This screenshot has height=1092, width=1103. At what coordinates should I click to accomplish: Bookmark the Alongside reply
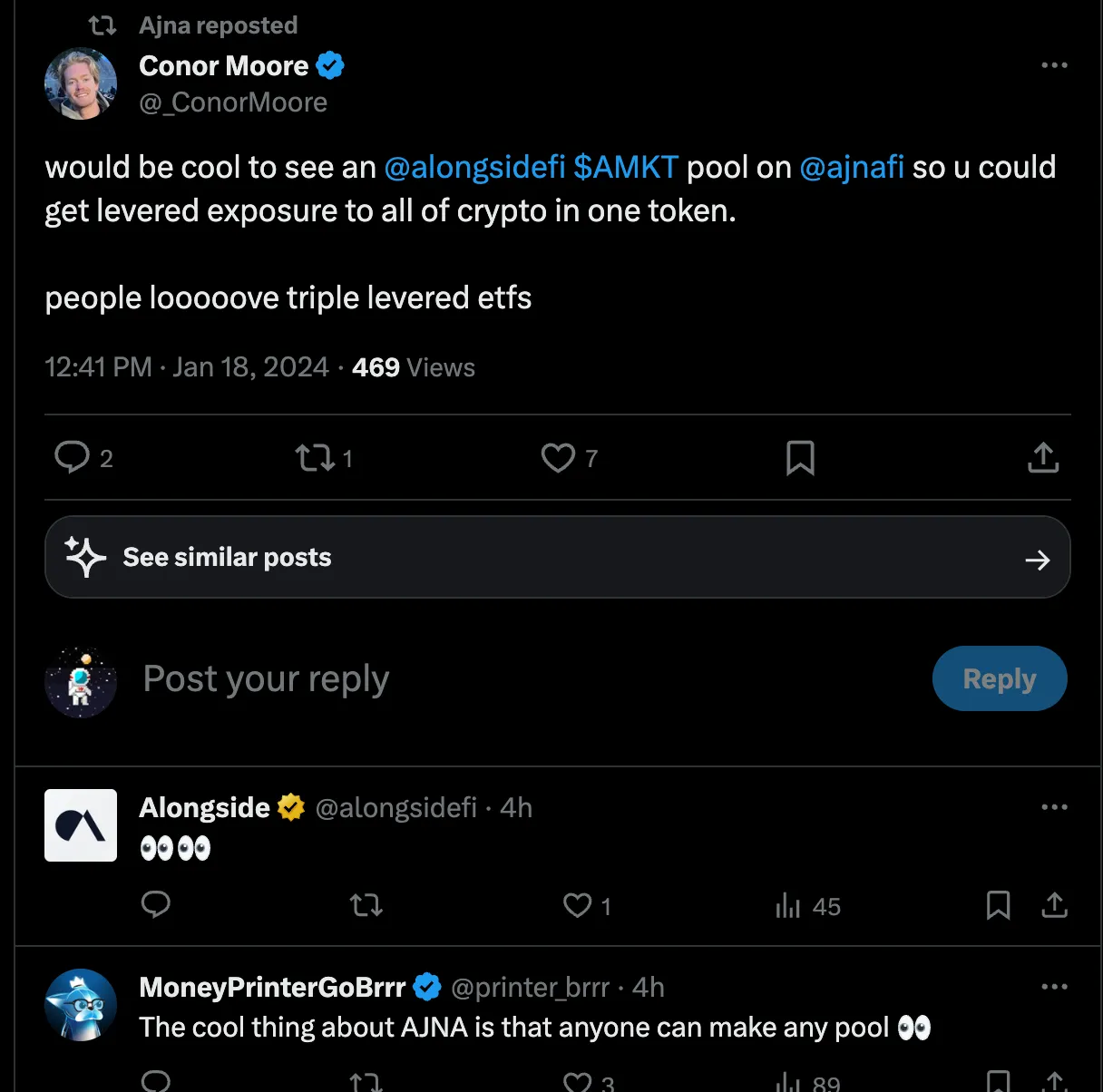pyautogui.click(x=998, y=905)
